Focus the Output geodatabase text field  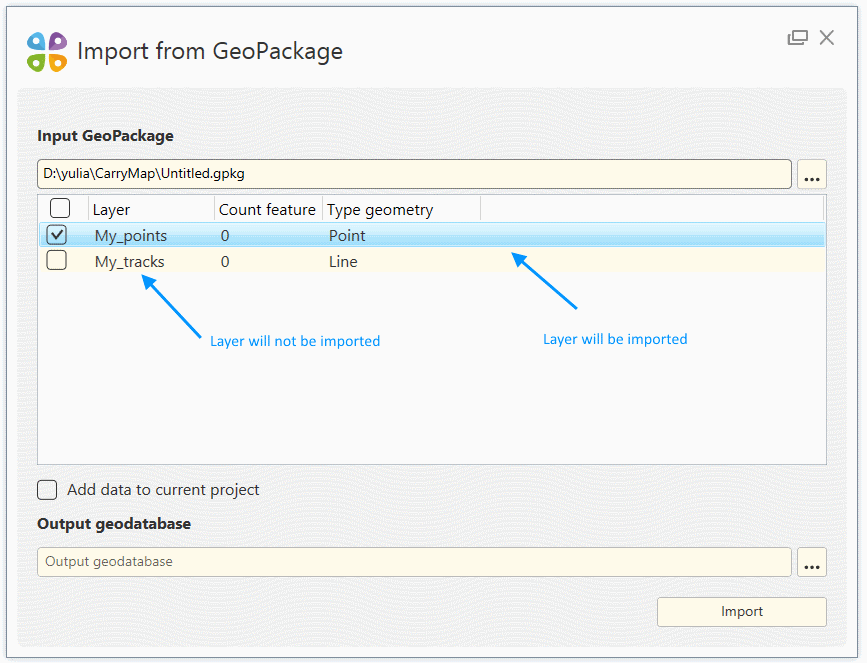click(x=414, y=562)
